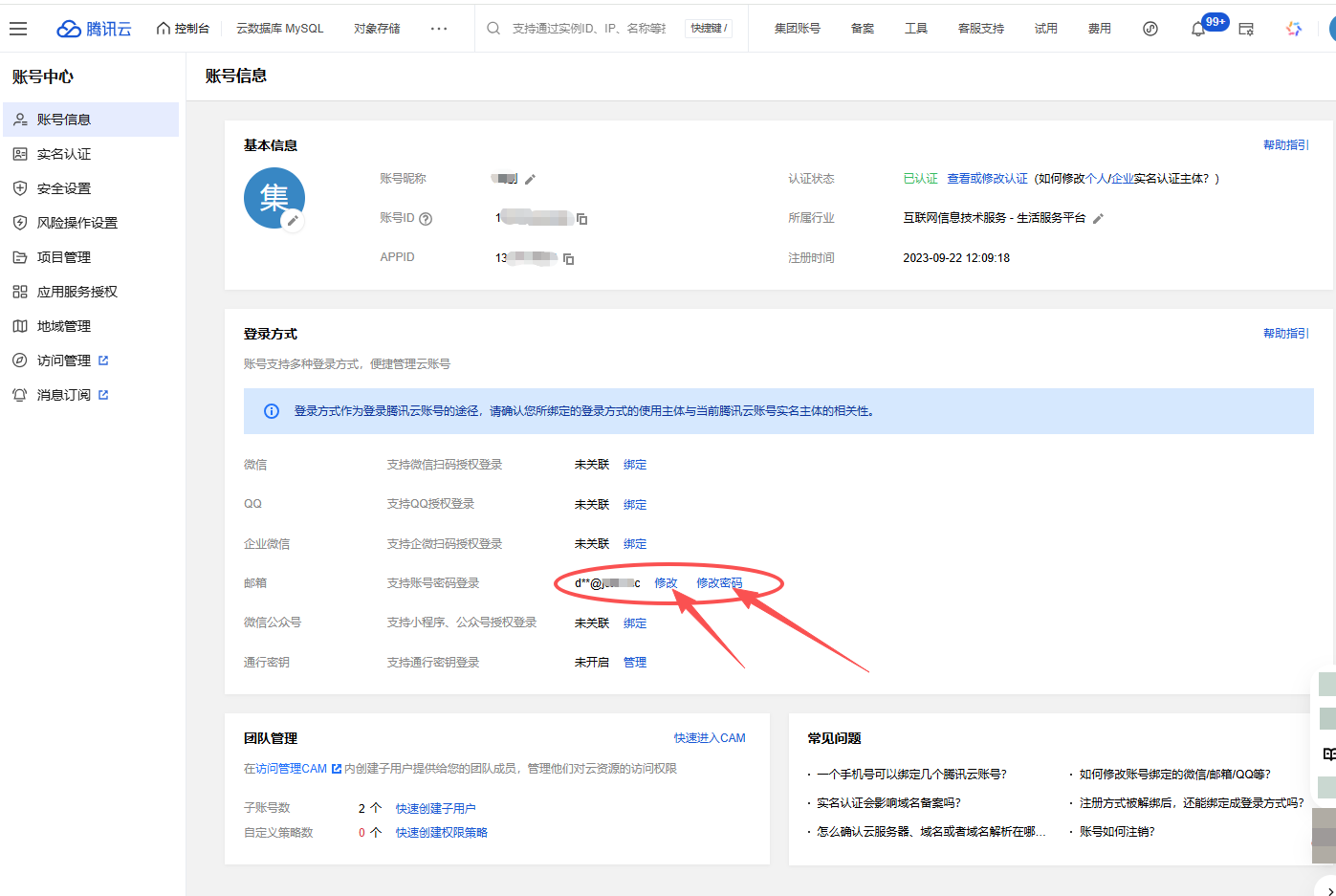Expand the more products ellipsis menu
The height and width of the screenshot is (896, 1336).
pyautogui.click(x=439, y=29)
